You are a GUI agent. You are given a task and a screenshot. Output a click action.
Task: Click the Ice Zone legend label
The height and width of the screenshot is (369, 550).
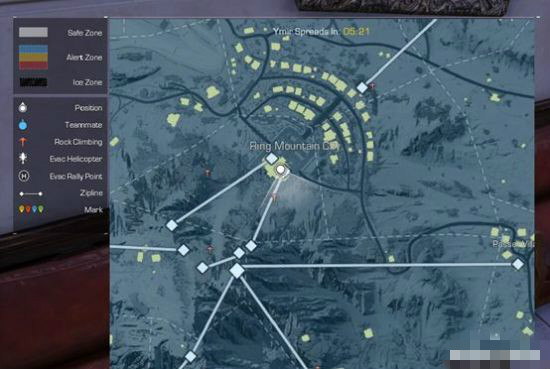click(87, 82)
